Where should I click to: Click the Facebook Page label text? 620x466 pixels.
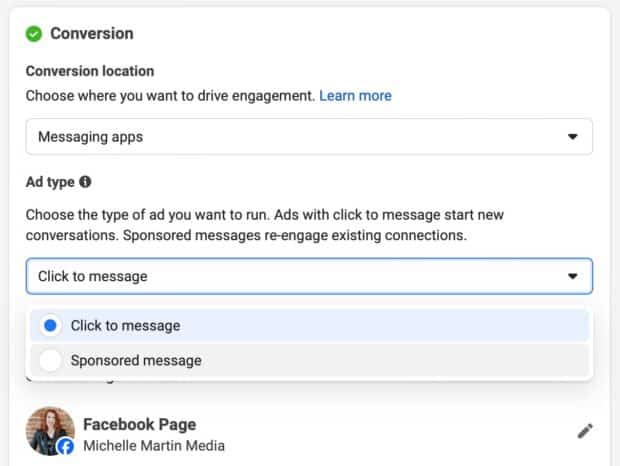[140, 424]
